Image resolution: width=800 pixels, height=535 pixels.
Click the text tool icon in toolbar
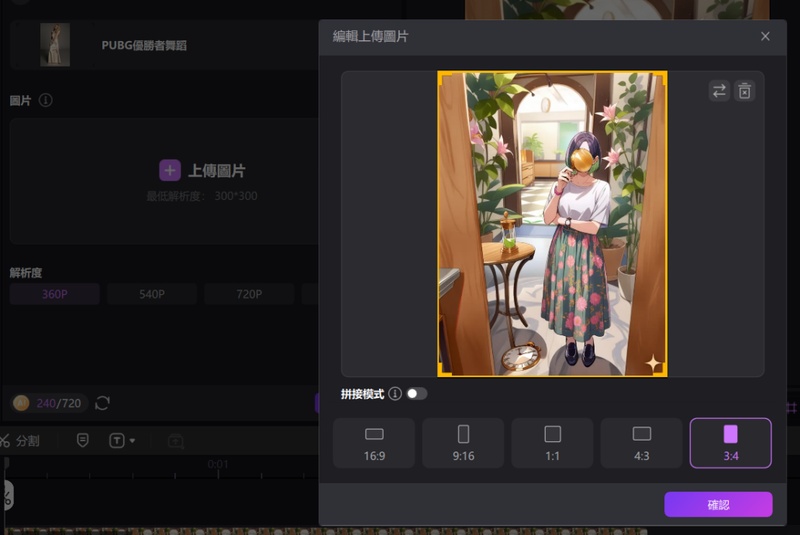click(117, 440)
